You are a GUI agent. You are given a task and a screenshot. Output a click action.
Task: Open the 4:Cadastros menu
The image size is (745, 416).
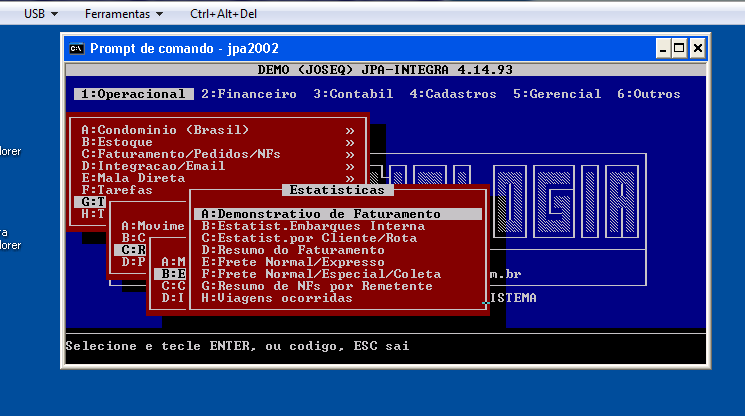[453, 94]
